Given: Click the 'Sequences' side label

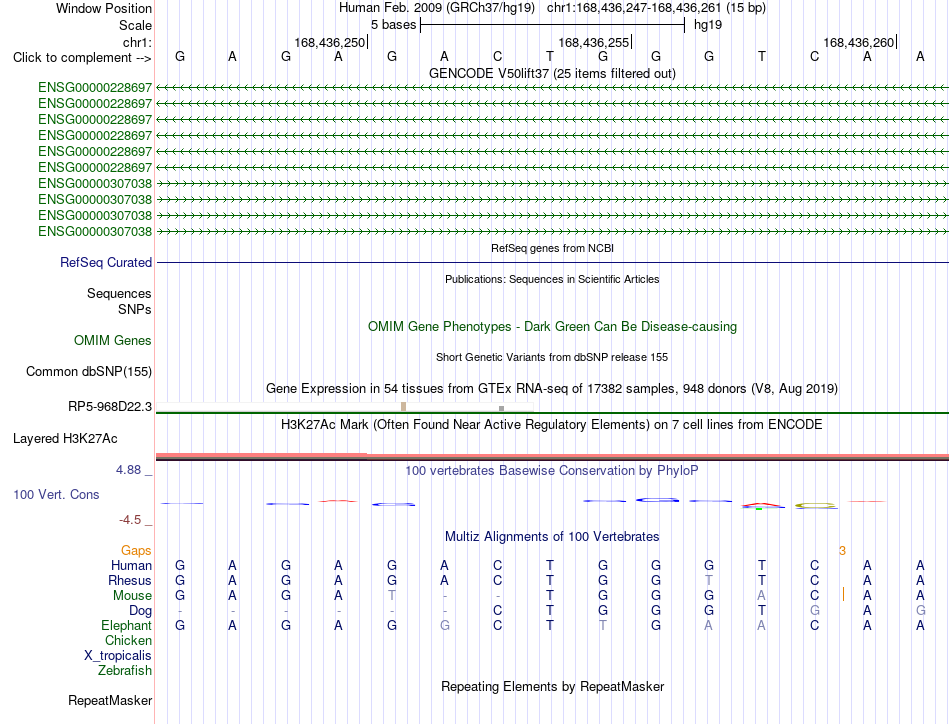Looking at the screenshot, I should pyautogui.click(x=119, y=293).
